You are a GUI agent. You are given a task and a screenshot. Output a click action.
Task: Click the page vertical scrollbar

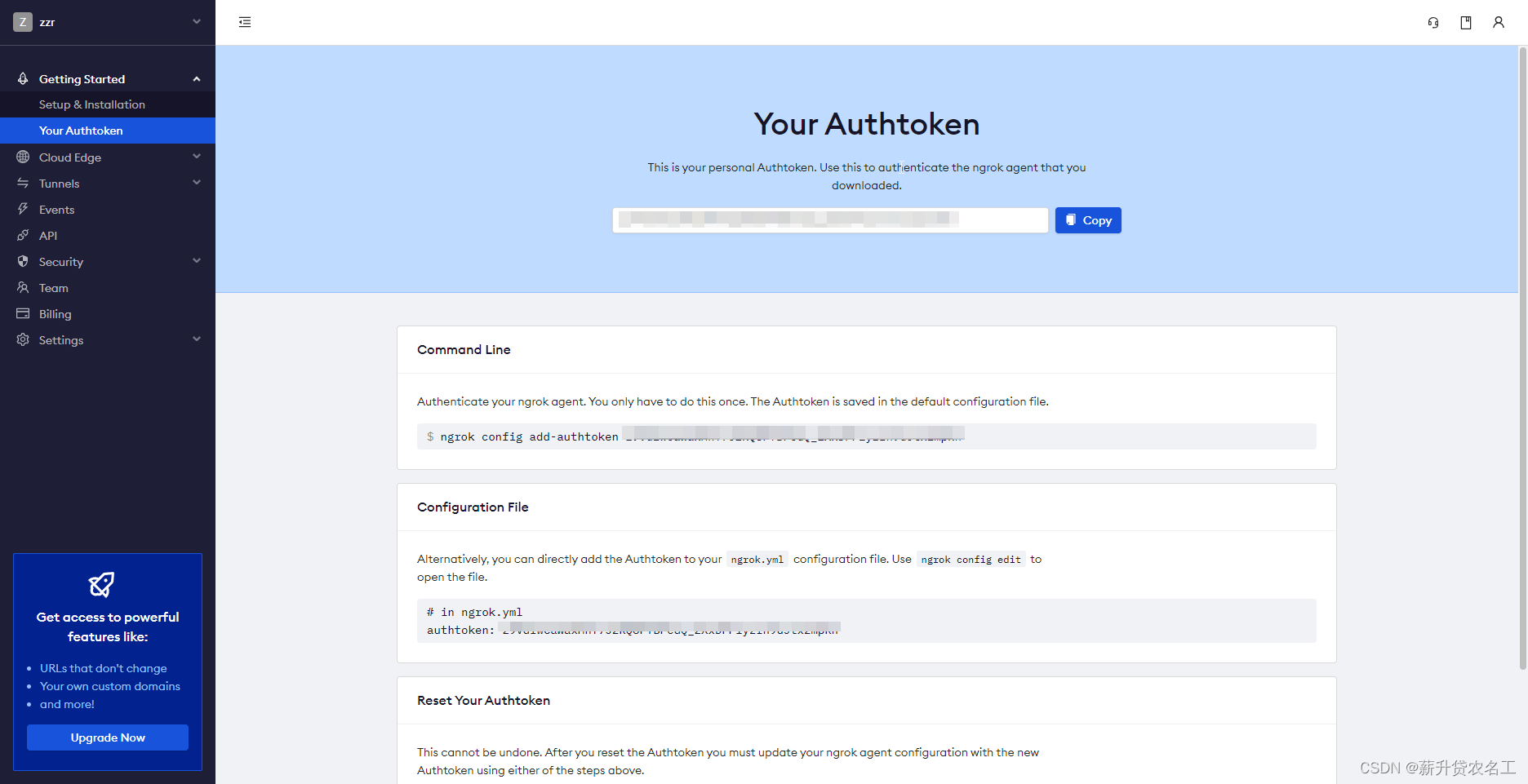pos(1522,359)
